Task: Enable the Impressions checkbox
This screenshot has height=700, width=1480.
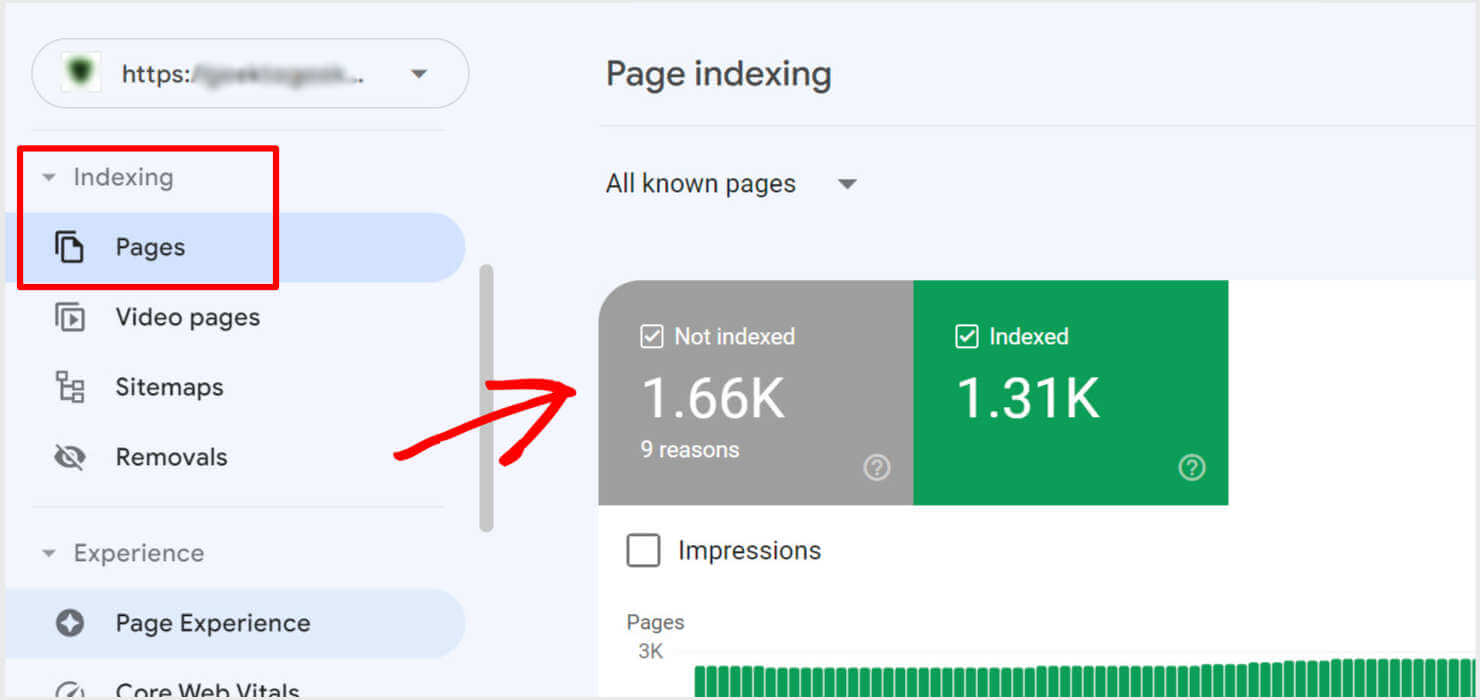Action: tap(644, 550)
